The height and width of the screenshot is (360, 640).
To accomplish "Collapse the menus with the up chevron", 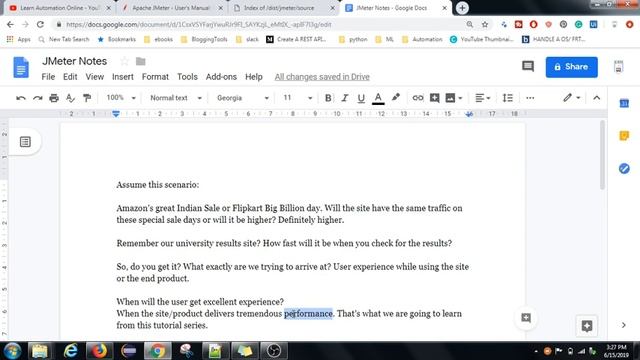I will tap(596, 98).
